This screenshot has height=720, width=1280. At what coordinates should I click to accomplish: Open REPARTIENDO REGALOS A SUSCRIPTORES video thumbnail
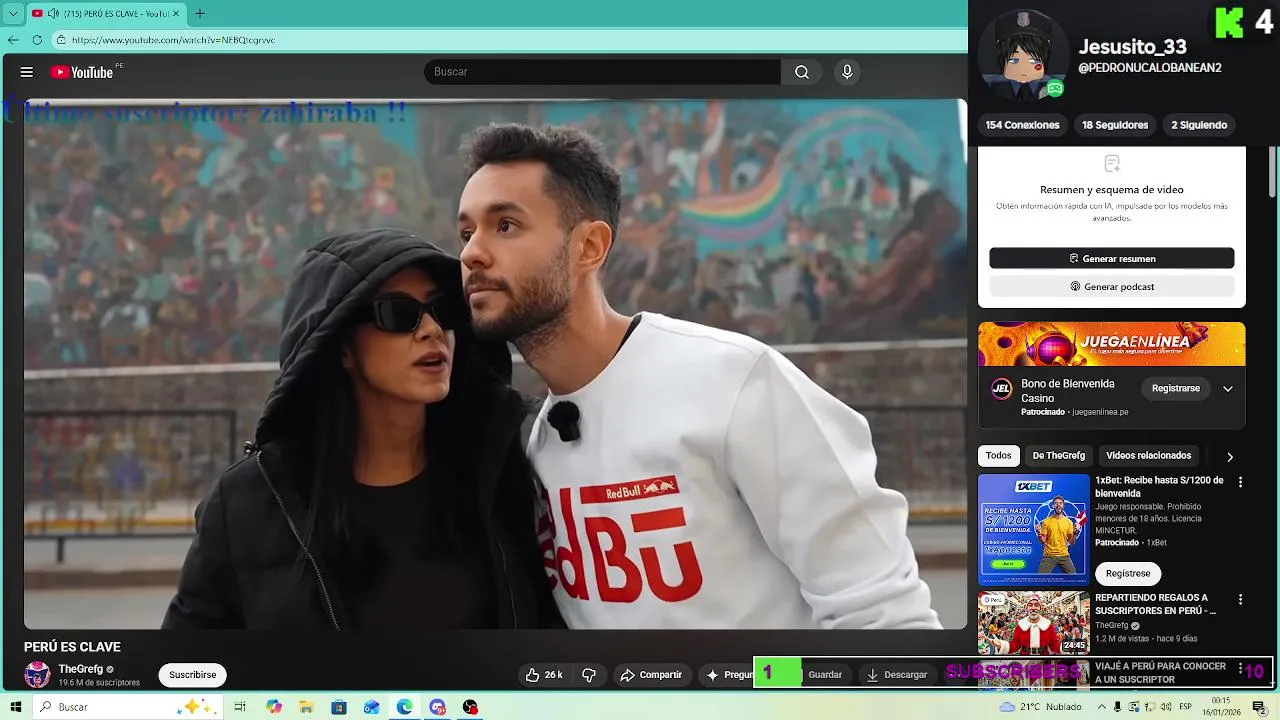pos(1033,623)
